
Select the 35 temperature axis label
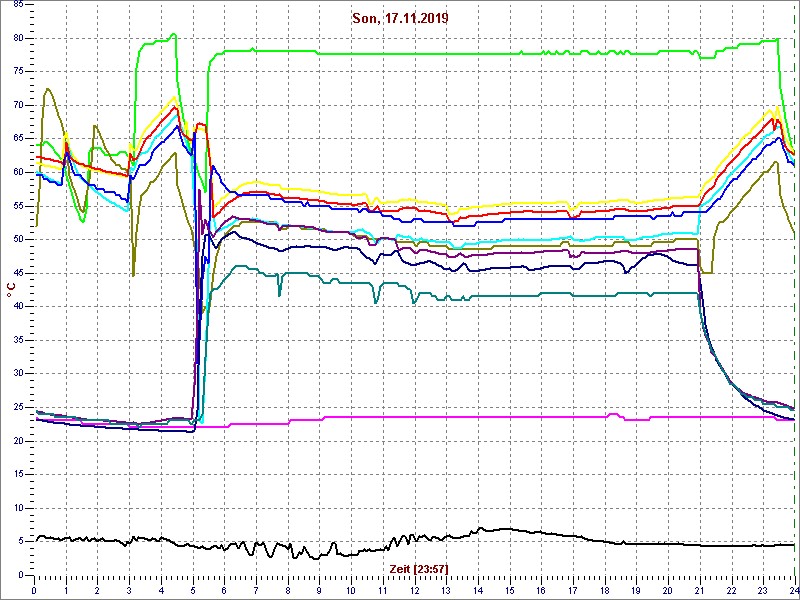17,340
